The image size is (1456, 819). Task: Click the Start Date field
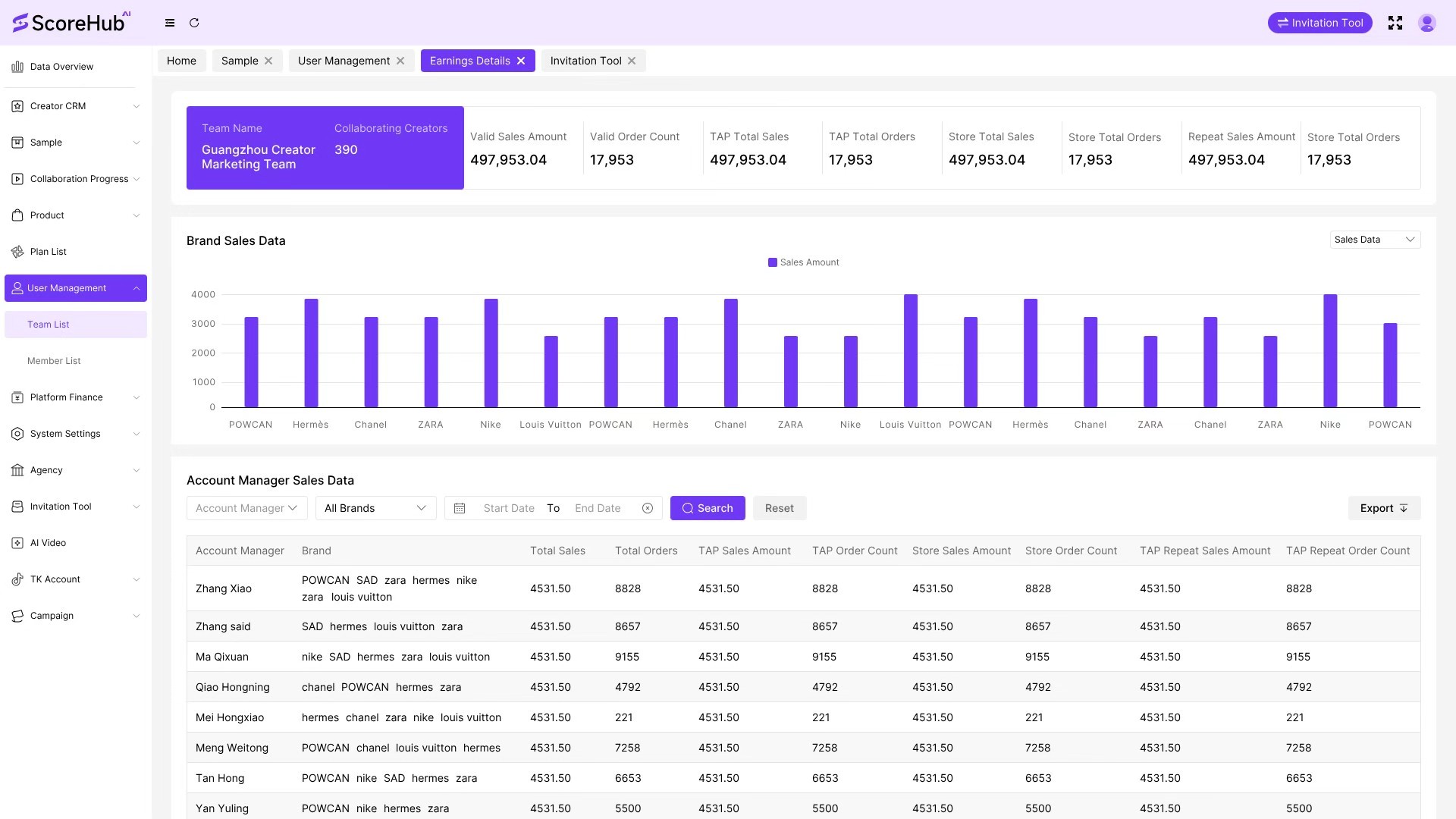pos(509,508)
